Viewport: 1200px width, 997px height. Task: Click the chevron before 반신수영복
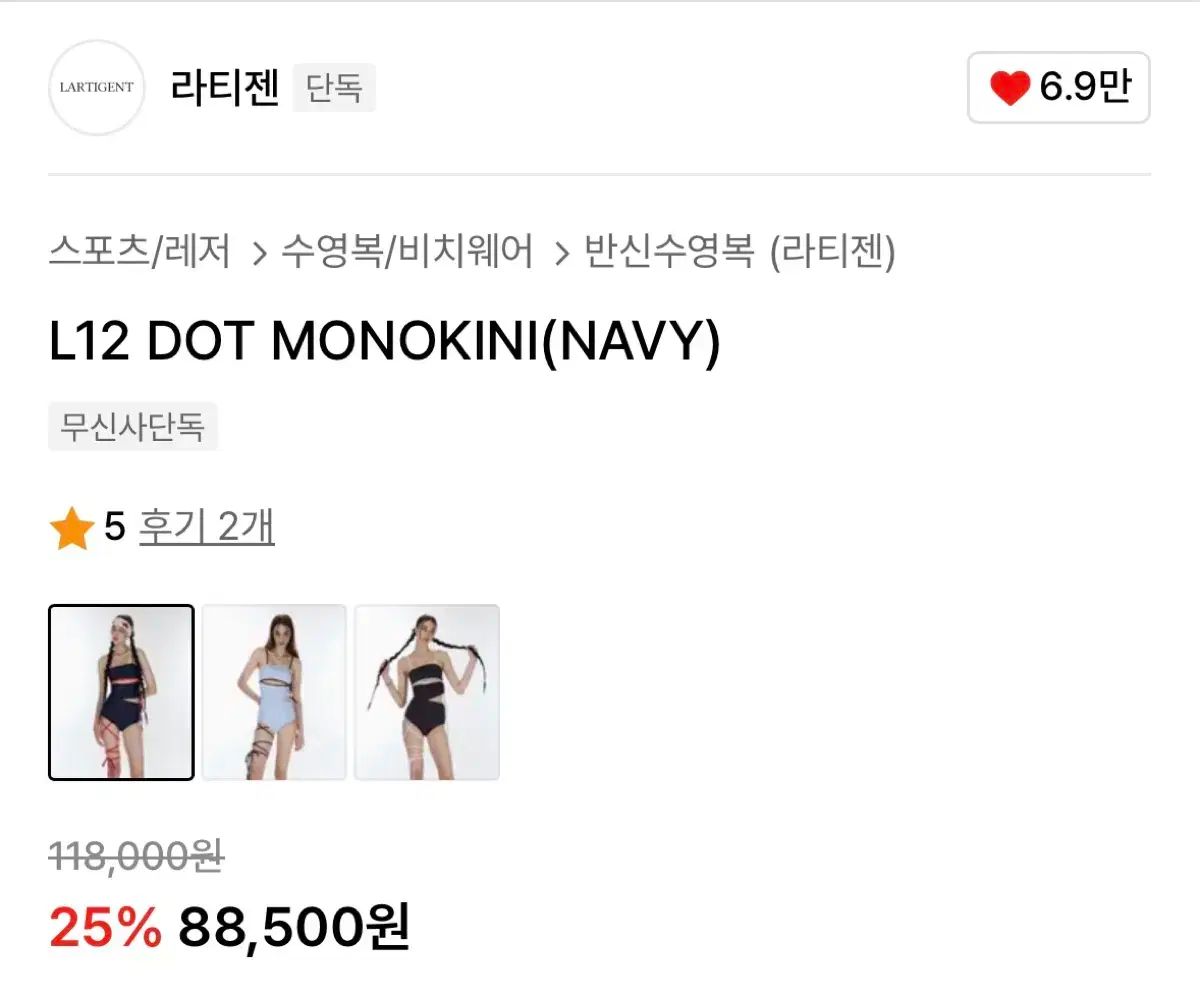[x=562, y=253]
